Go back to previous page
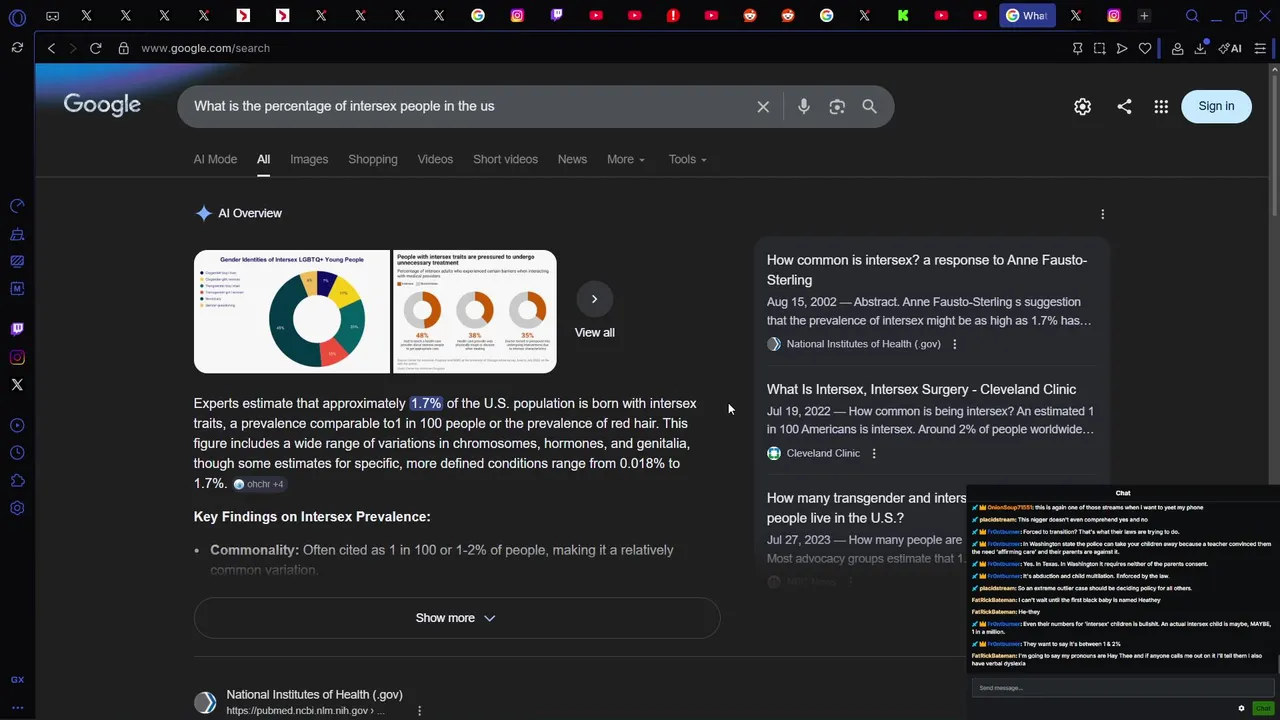This screenshot has height=720, width=1280. pyautogui.click(x=51, y=48)
